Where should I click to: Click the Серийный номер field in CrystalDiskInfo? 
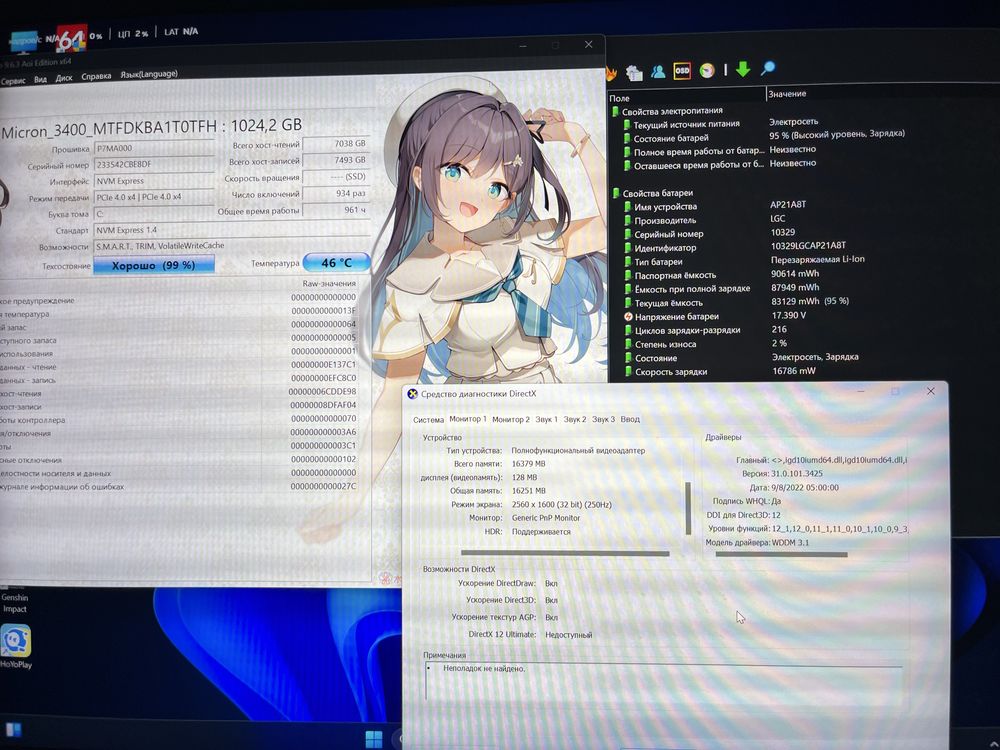(154, 164)
